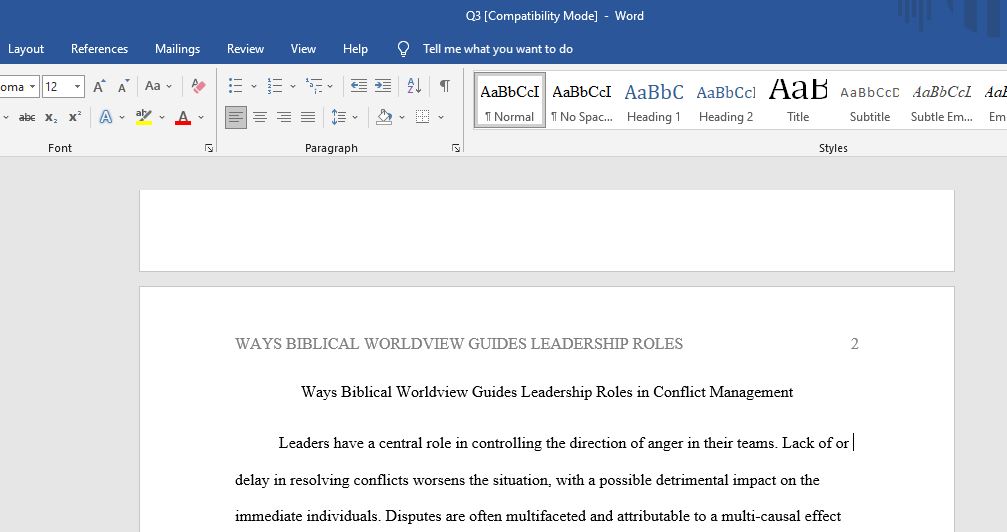Image resolution: width=1007 pixels, height=532 pixels.
Task: Open font color dropdown arrow
Action: 201,117
